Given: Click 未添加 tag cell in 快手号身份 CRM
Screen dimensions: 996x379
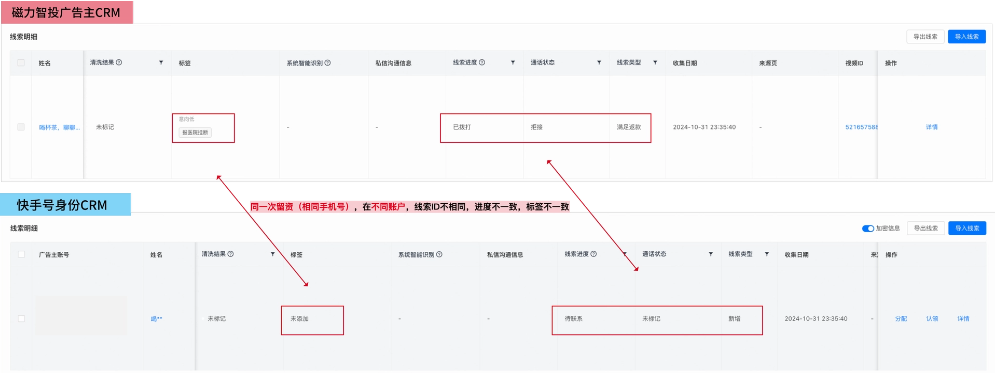Looking at the screenshot, I should (x=300, y=318).
